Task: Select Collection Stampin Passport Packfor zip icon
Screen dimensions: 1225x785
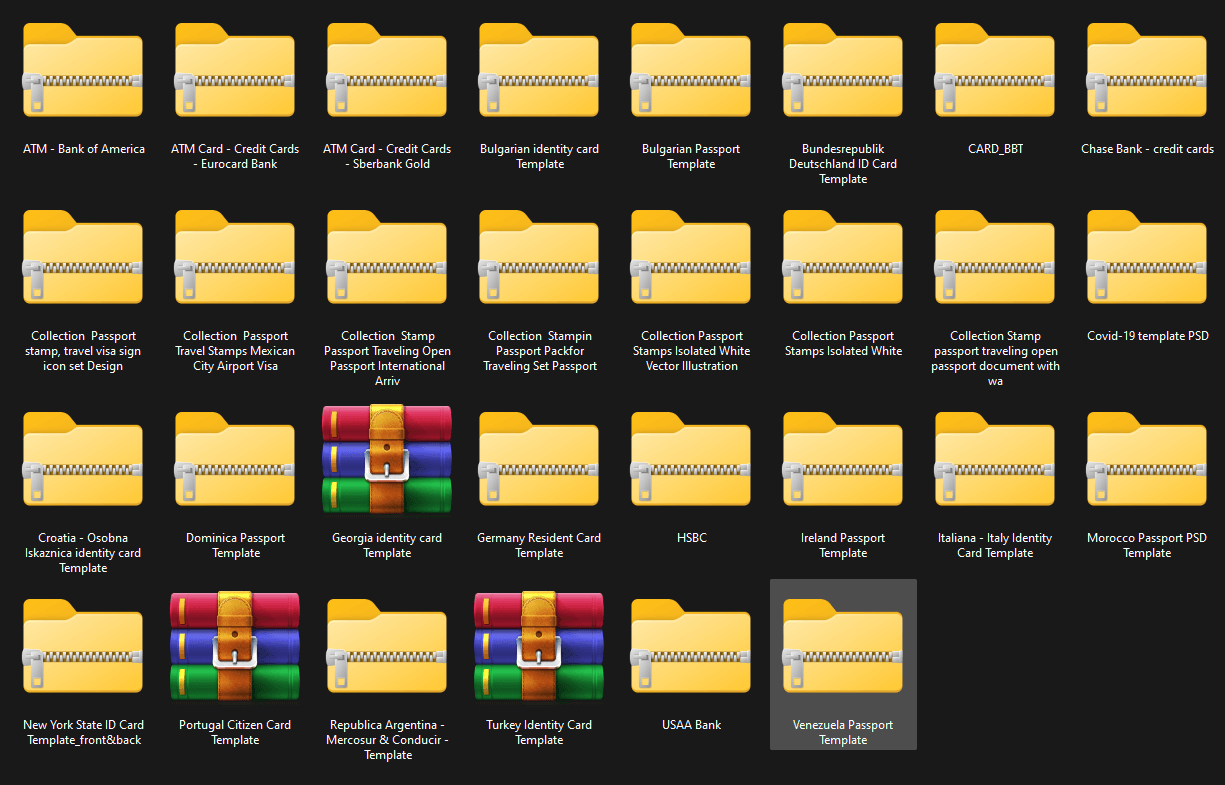Action: coord(539,257)
